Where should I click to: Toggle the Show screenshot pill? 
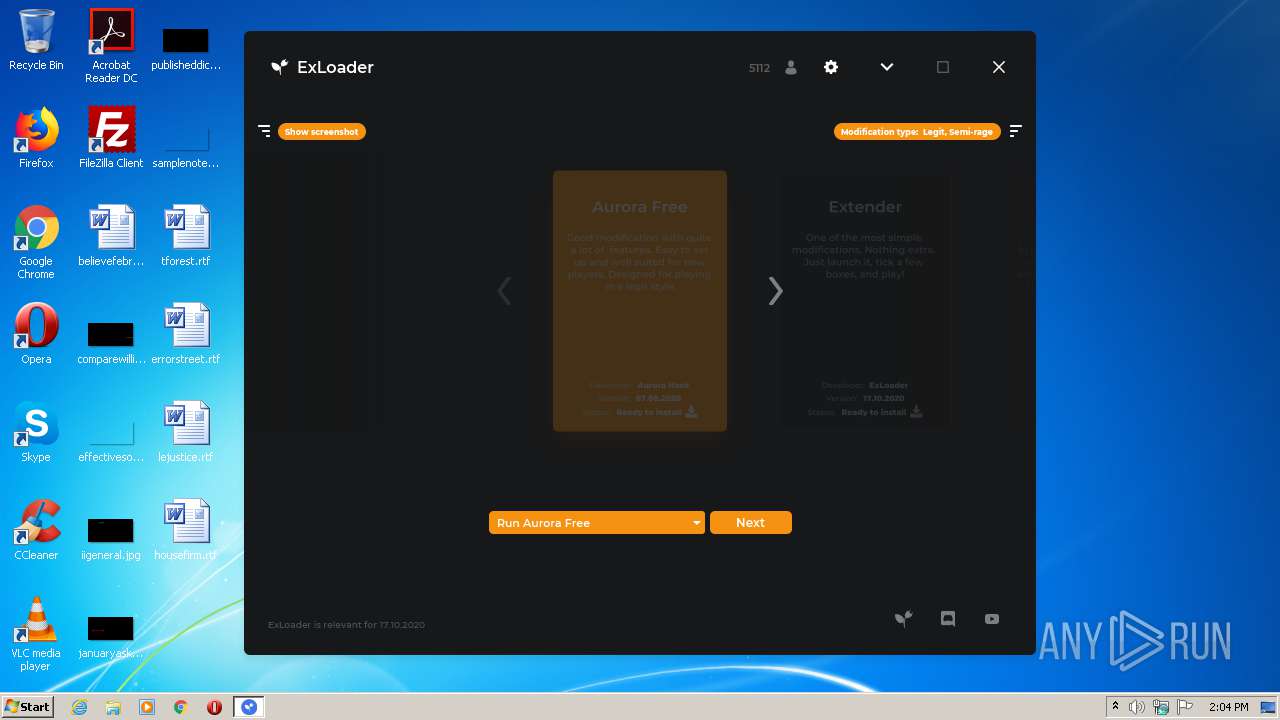pyautogui.click(x=322, y=131)
